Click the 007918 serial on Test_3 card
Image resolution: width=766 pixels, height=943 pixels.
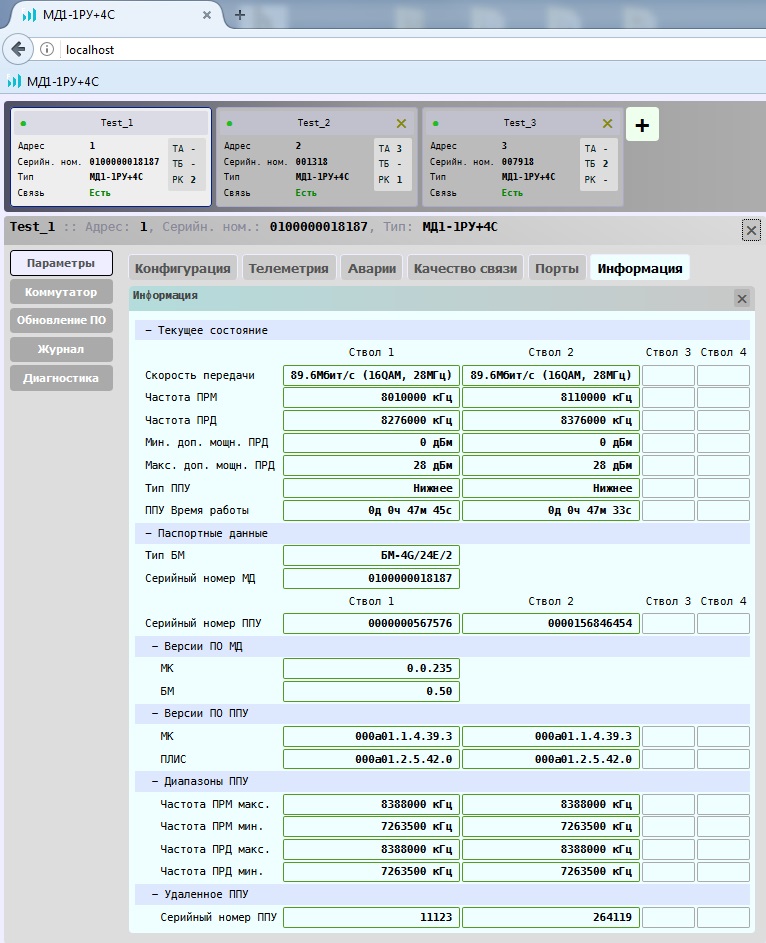(518, 161)
